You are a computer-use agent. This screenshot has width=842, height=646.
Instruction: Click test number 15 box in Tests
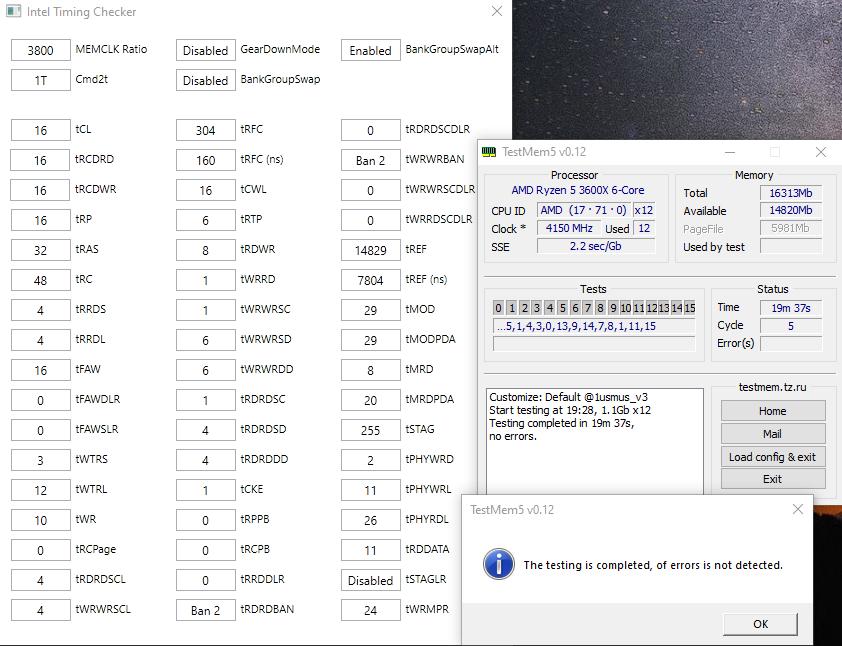[690, 308]
